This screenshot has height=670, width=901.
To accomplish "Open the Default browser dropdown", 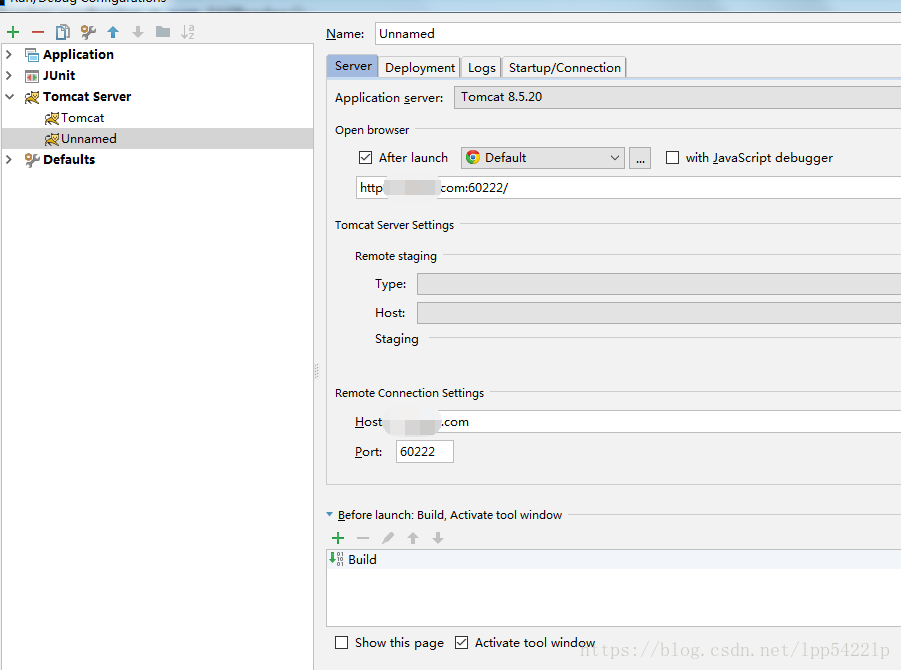I will point(542,157).
